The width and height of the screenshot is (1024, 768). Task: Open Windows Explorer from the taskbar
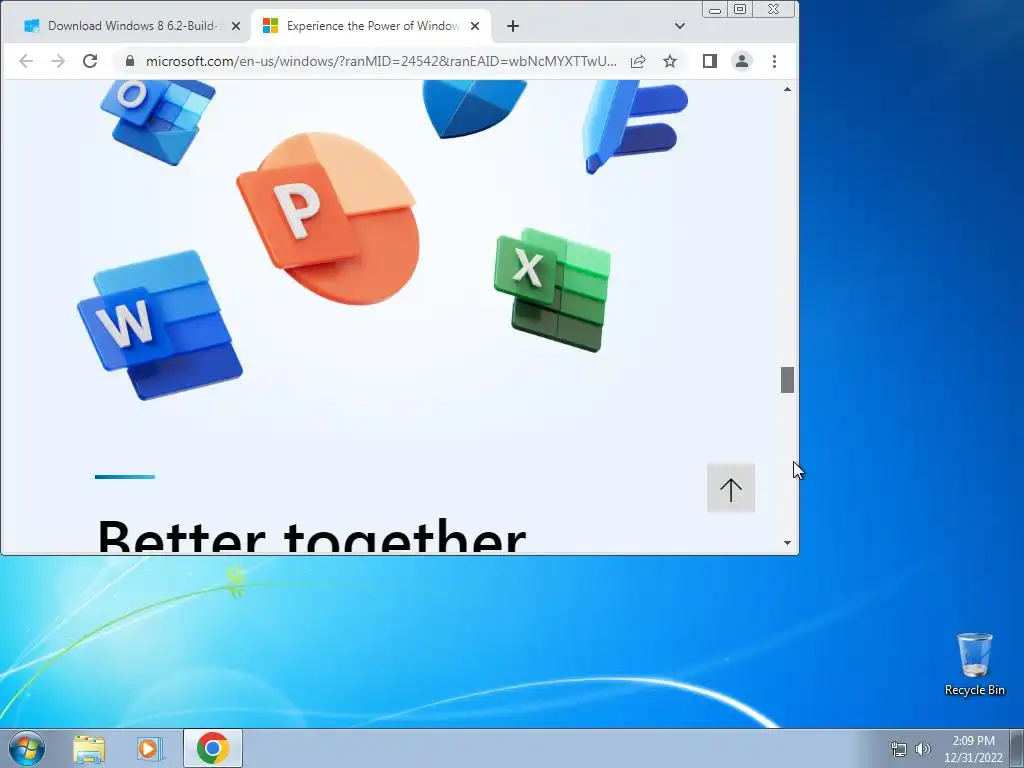tap(89, 748)
